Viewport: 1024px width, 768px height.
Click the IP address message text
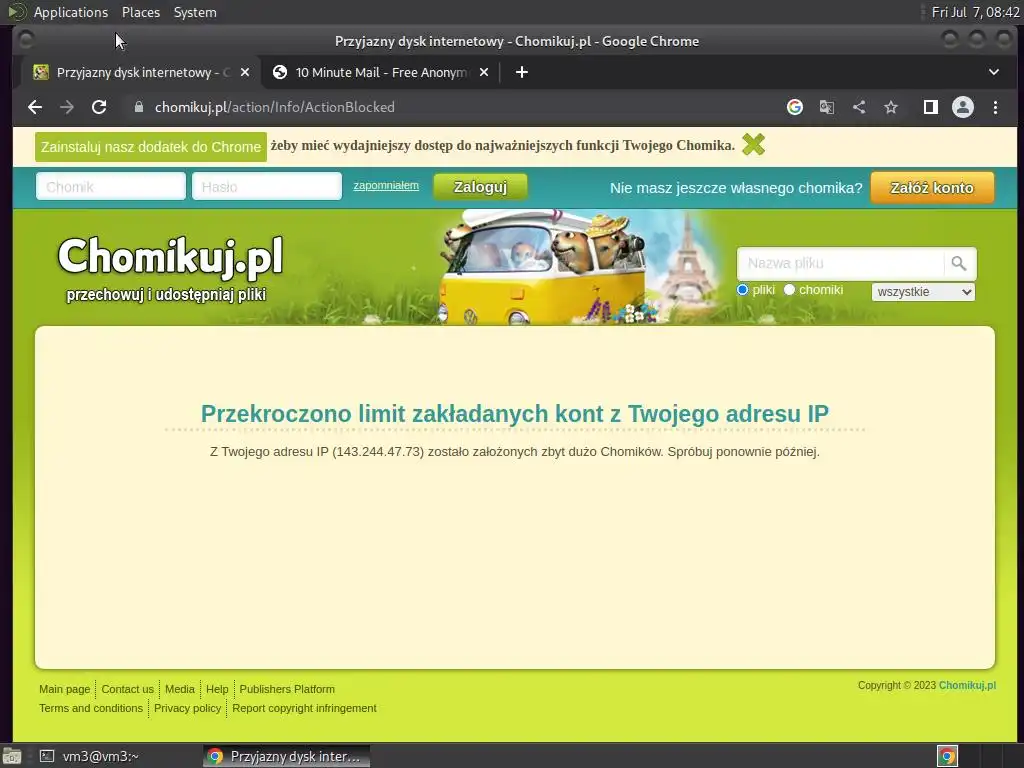click(x=515, y=451)
